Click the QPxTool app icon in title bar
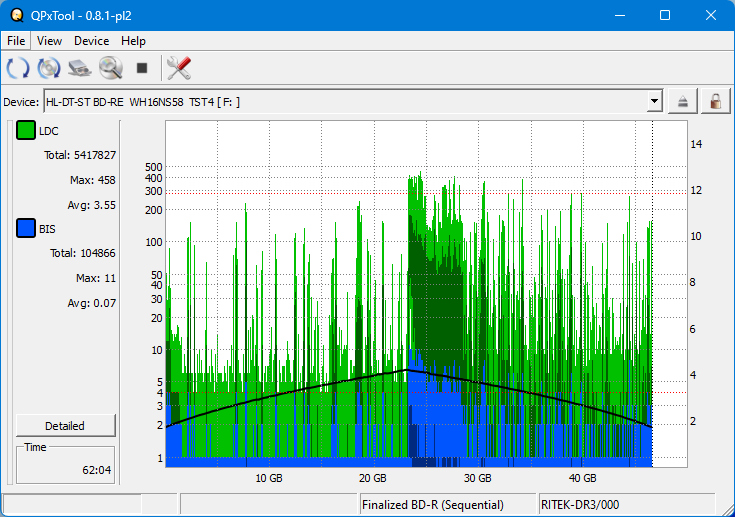Screen dimensions: 735x517 (17, 15)
